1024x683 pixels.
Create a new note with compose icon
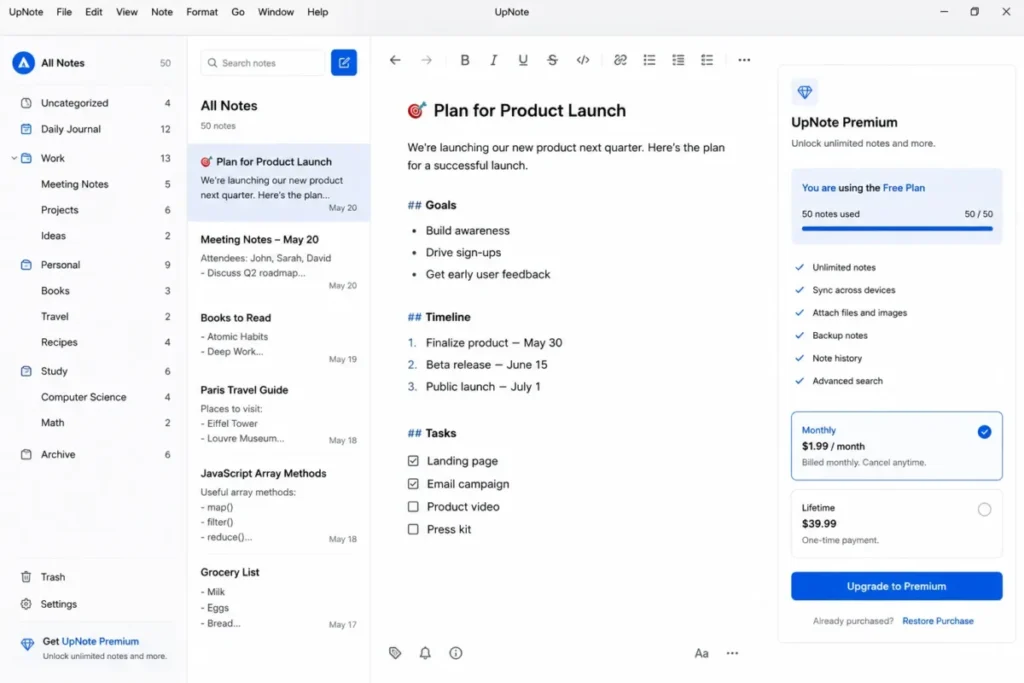coord(344,63)
